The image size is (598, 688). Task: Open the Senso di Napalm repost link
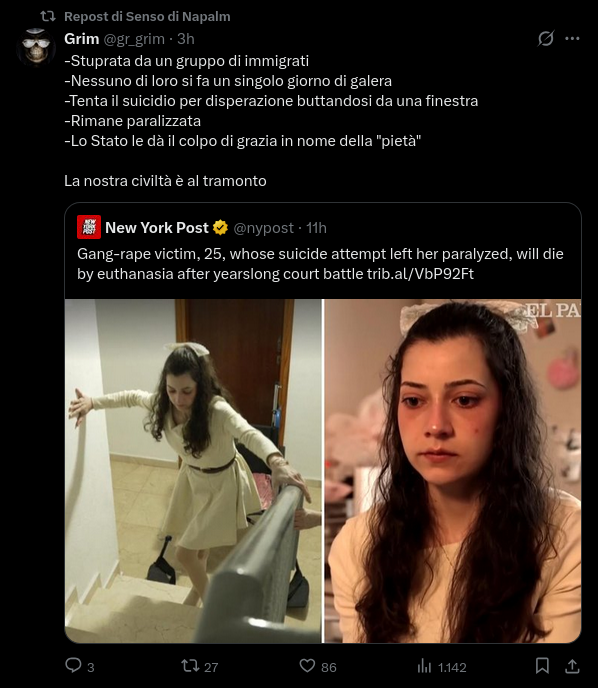tap(147, 17)
